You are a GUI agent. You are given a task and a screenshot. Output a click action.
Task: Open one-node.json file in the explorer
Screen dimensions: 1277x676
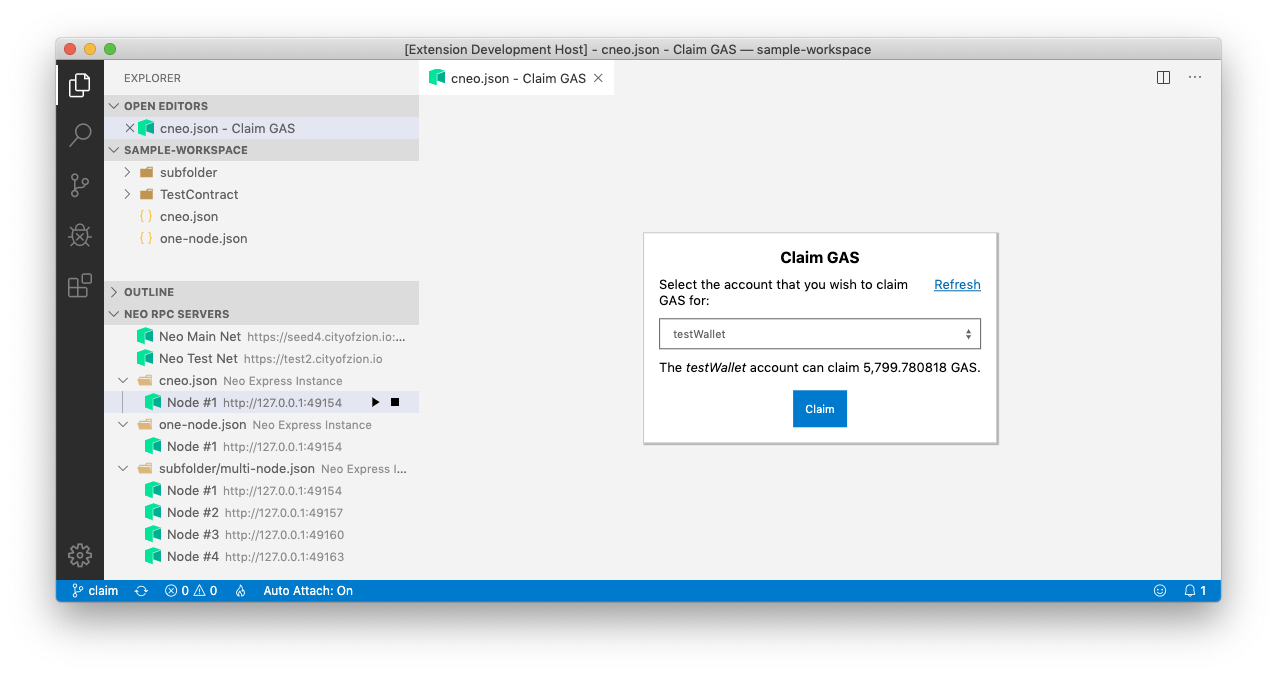262,238
